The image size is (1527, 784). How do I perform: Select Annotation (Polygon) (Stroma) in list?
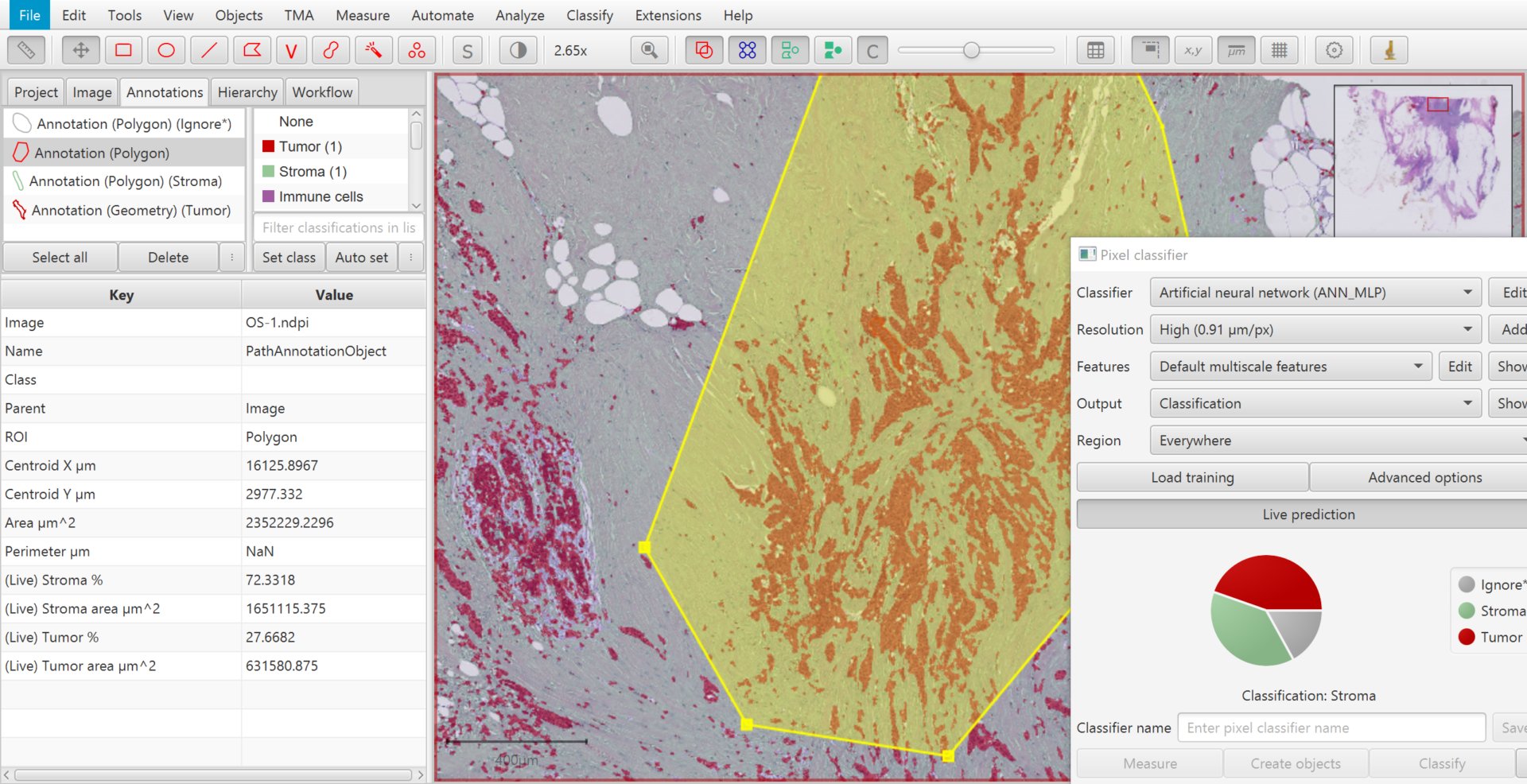125,181
